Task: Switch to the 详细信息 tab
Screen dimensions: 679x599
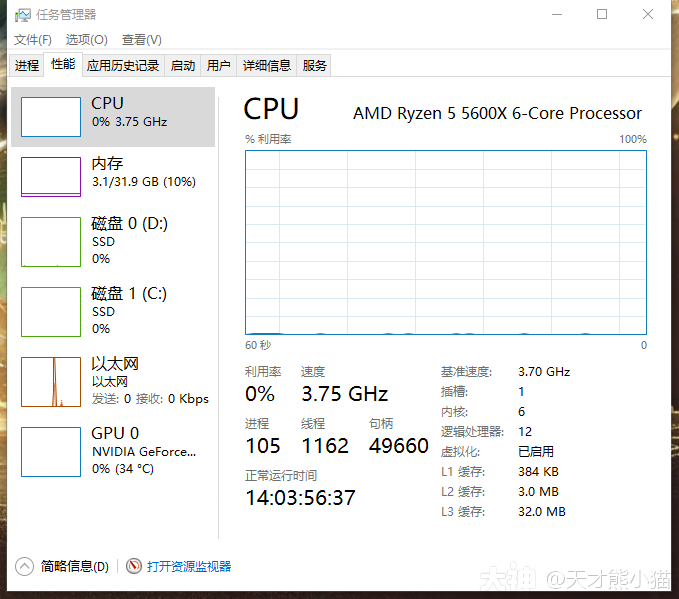Action: point(267,66)
